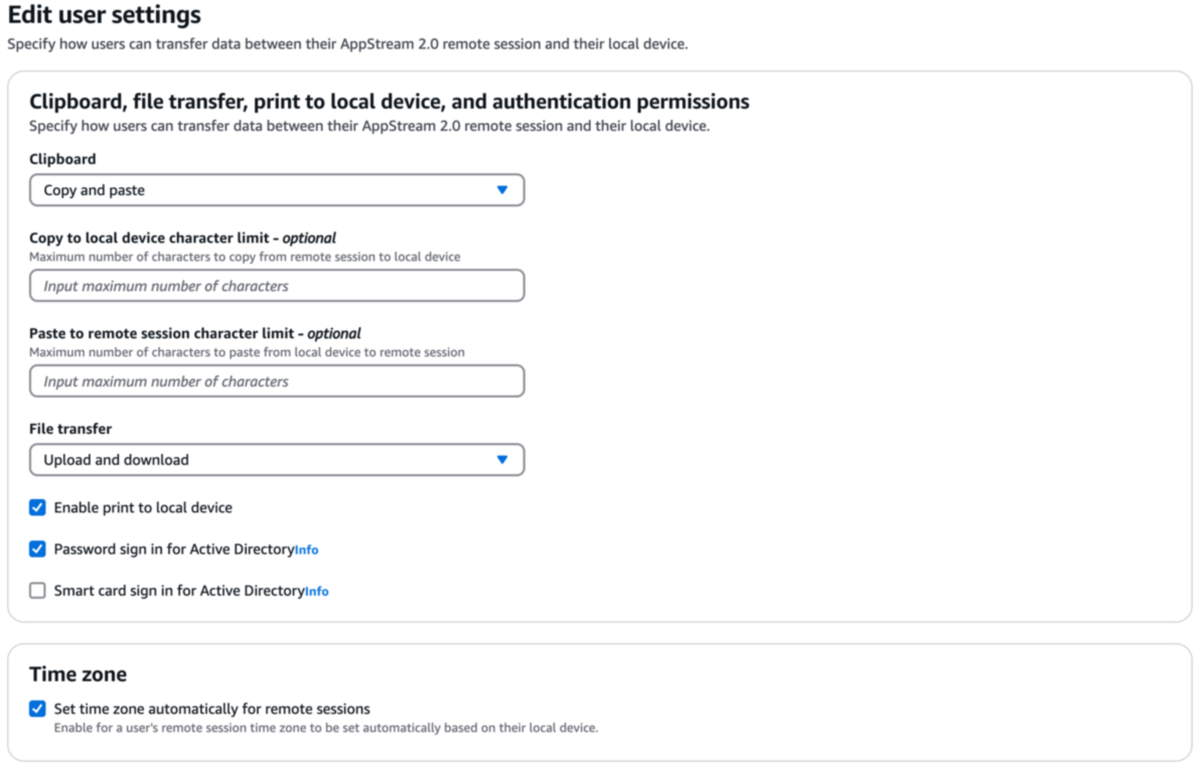This screenshot has width=1200, height=773.
Task: Uncheck Set time zone automatically for remote sessions
Action: (38, 709)
